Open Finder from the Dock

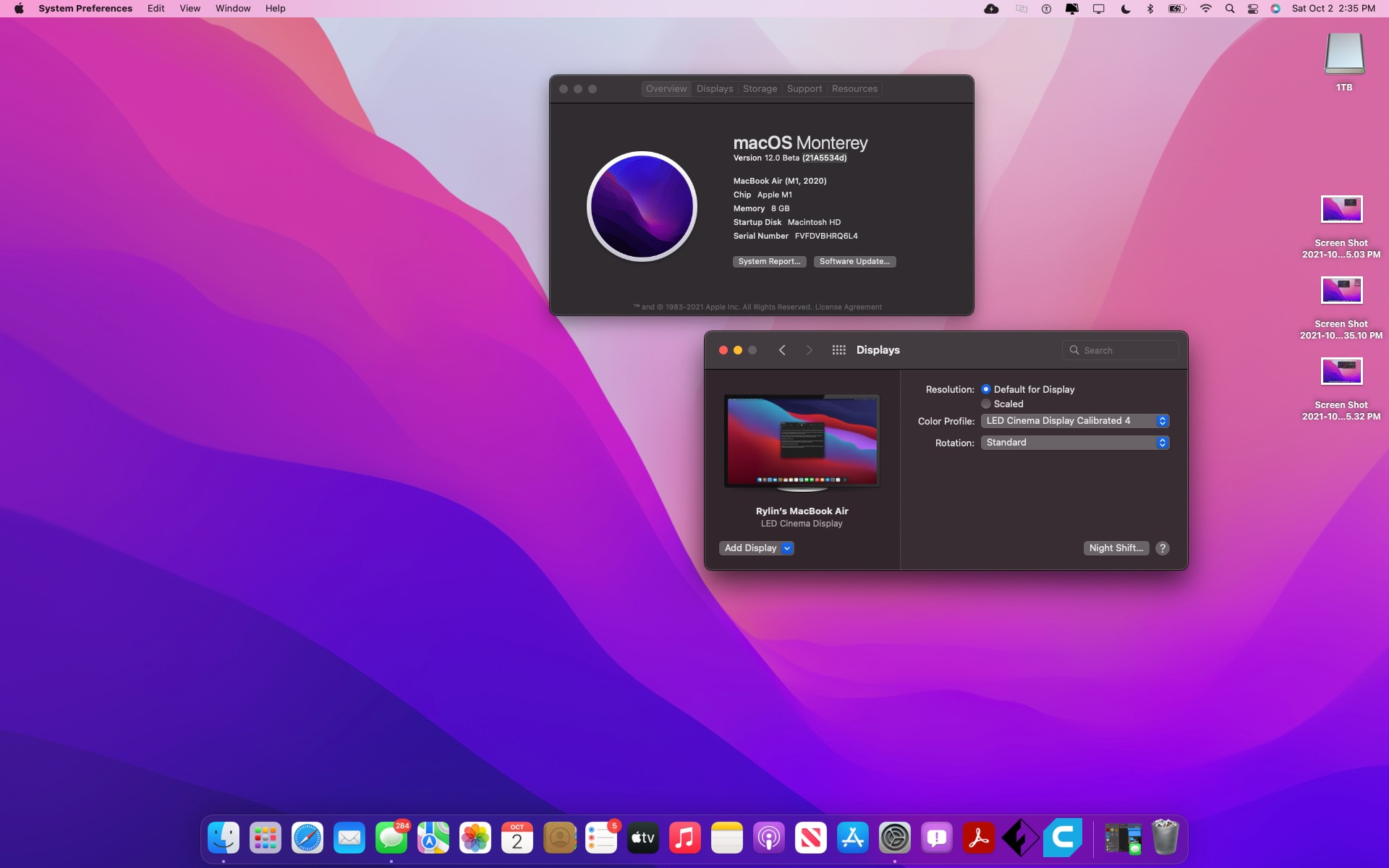[224, 838]
